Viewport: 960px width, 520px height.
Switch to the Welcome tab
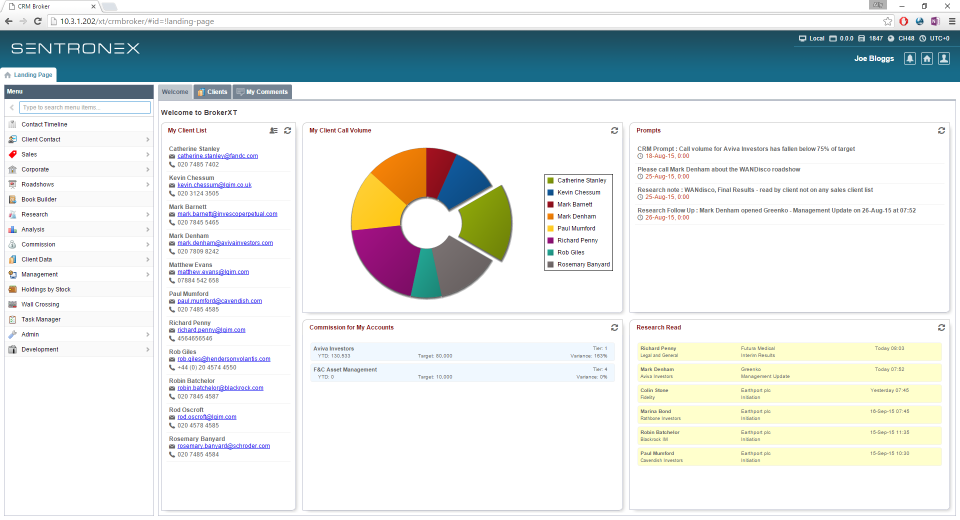click(175, 92)
